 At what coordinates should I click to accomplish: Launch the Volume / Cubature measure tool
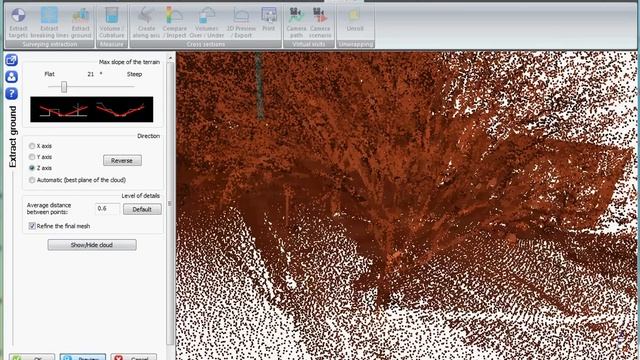click(x=111, y=23)
